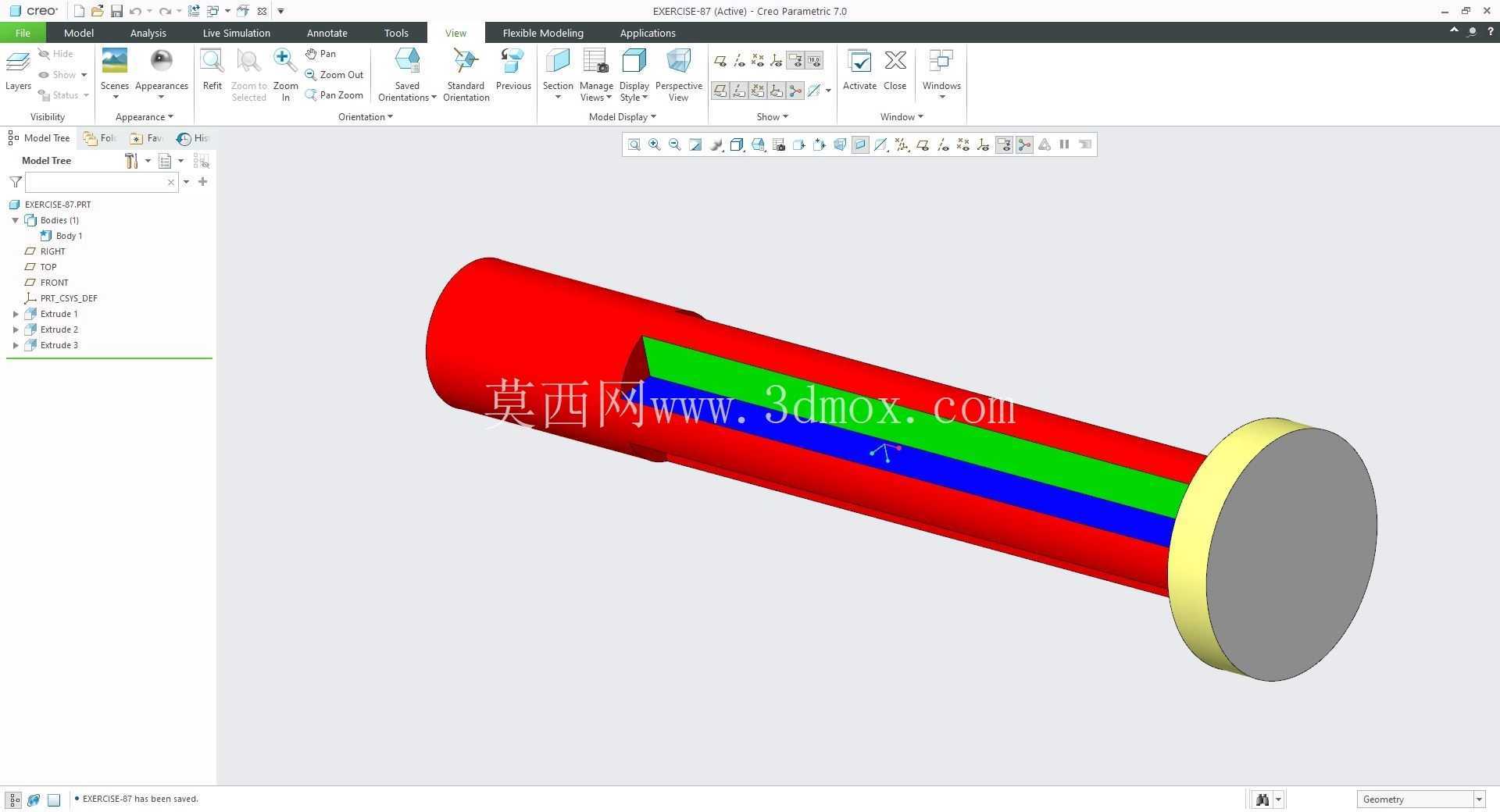Expand the Model Display group menu

[622, 117]
